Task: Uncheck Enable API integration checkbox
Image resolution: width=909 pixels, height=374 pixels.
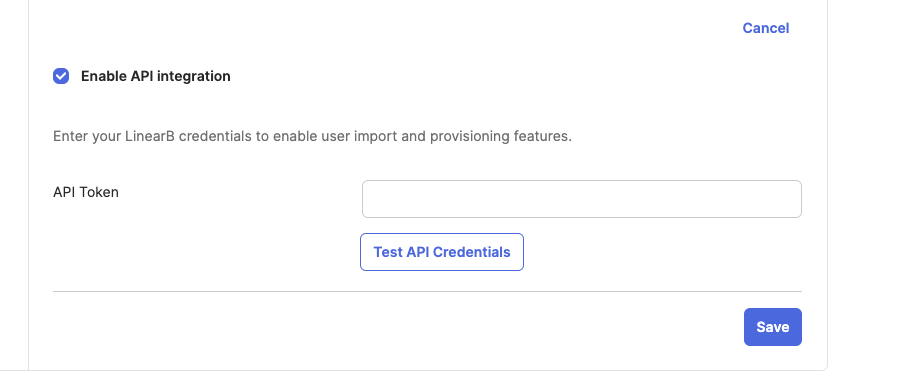Action: (x=61, y=76)
